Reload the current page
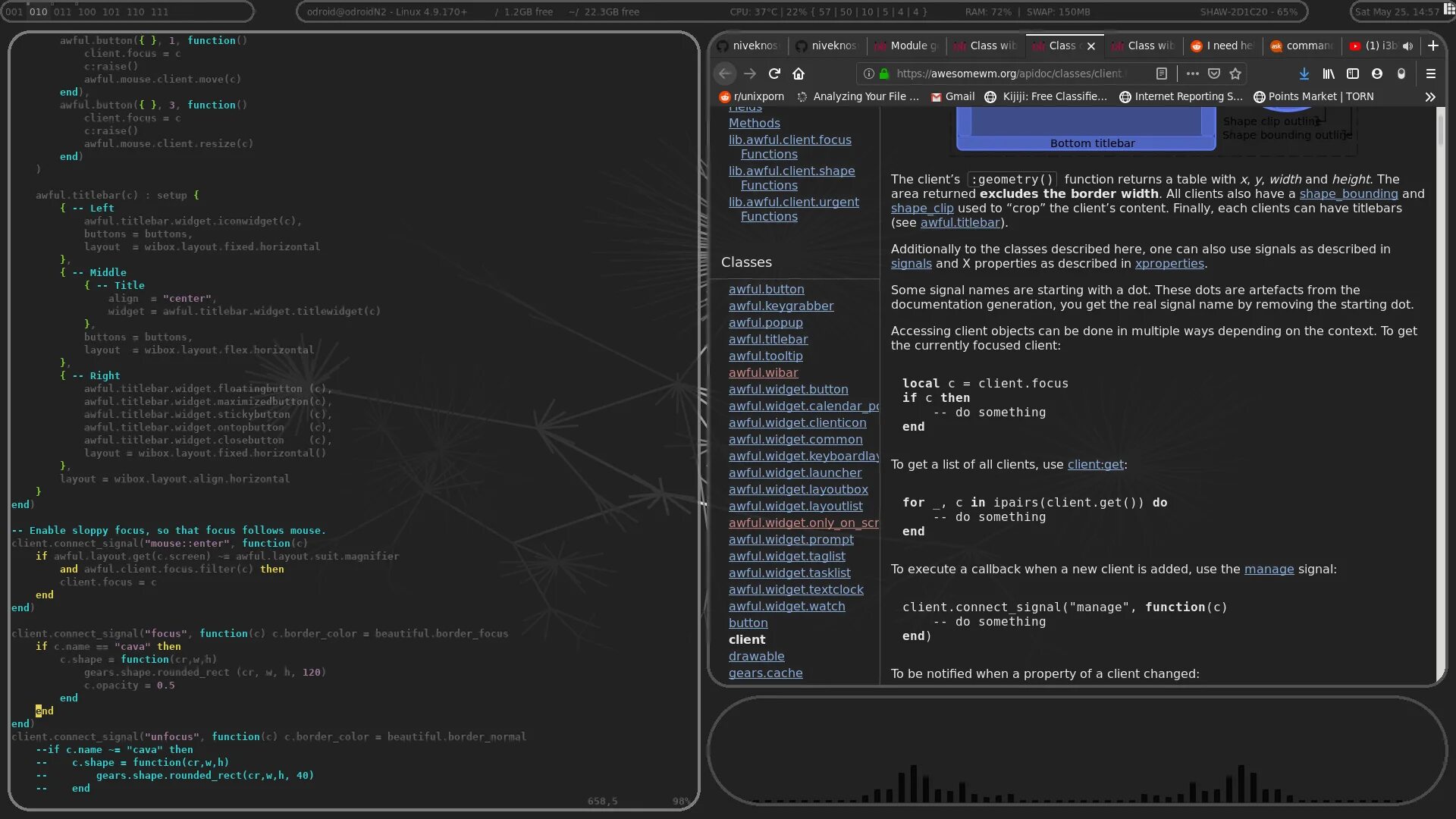Image resolution: width=1456 pixels, height=819 pixels. tap(774, 74)
